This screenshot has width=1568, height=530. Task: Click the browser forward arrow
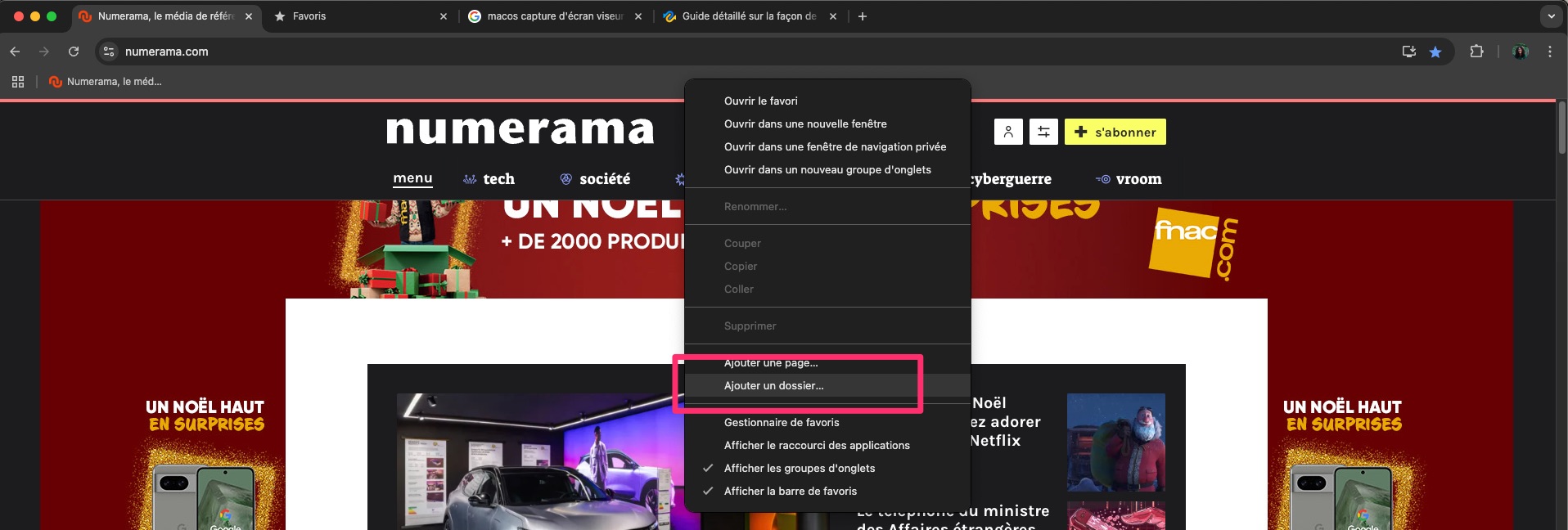44,52
